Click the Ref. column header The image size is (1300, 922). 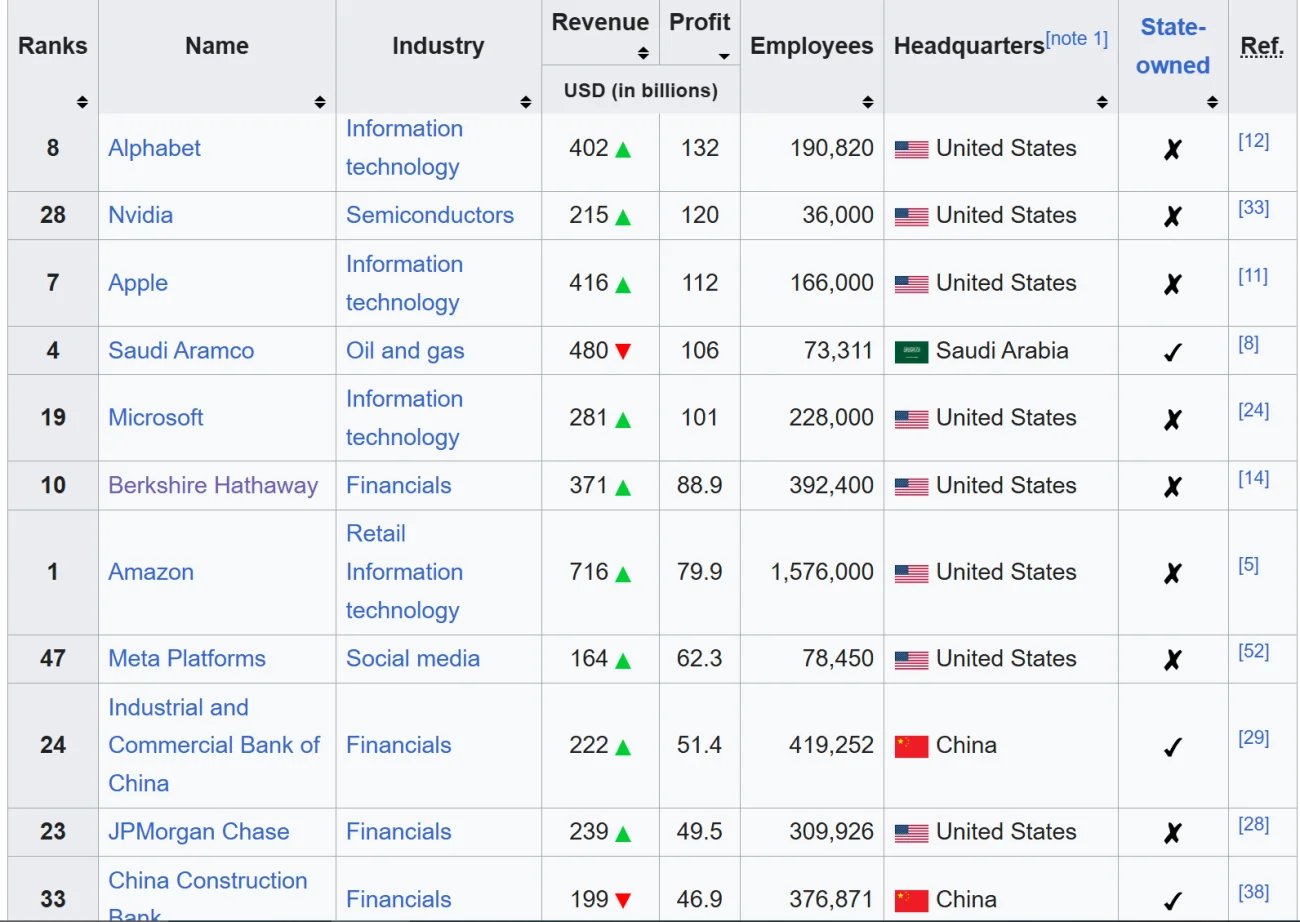coord(1262,46)
